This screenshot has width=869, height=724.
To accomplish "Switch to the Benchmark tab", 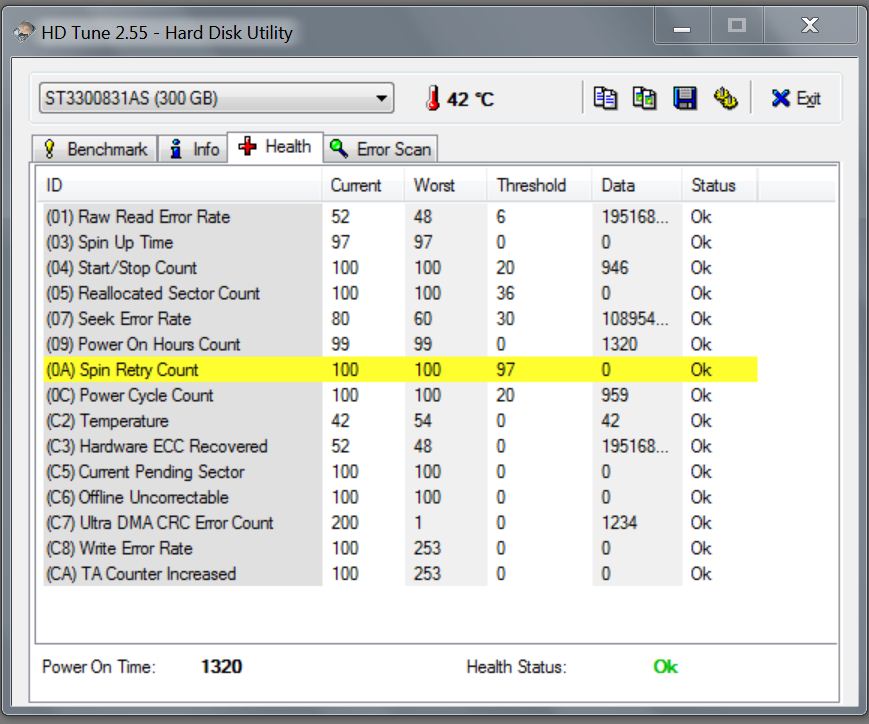I will pos(95,149).
